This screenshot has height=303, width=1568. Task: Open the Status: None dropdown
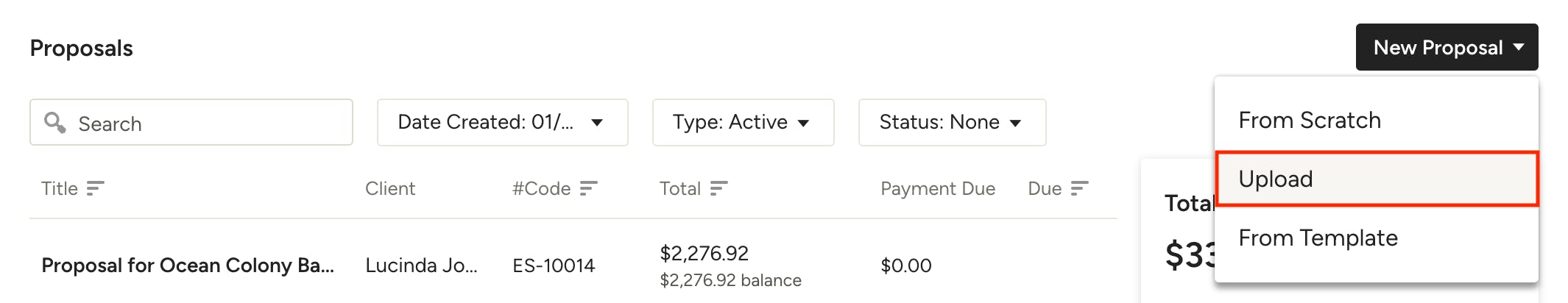click(x=953, y=122)
